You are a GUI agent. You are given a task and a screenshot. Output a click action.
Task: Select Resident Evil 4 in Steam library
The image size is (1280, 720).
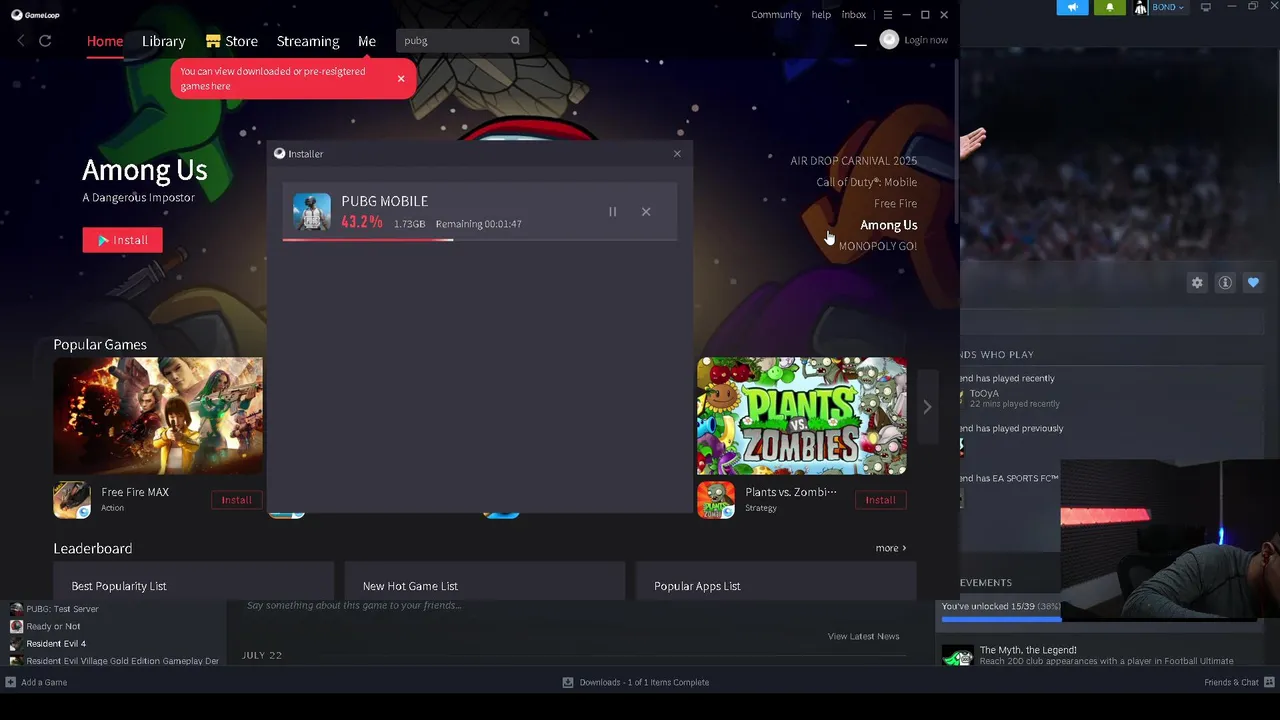tap(56, 644)
